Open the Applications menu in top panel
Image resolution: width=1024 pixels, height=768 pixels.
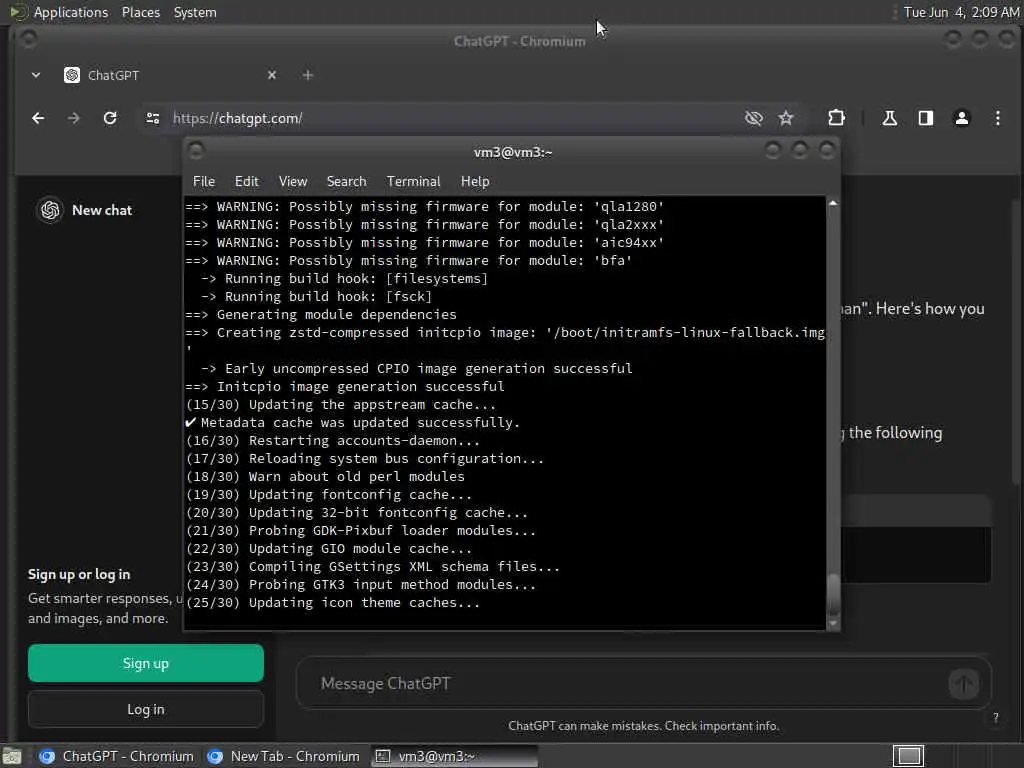tap(71, 12)
